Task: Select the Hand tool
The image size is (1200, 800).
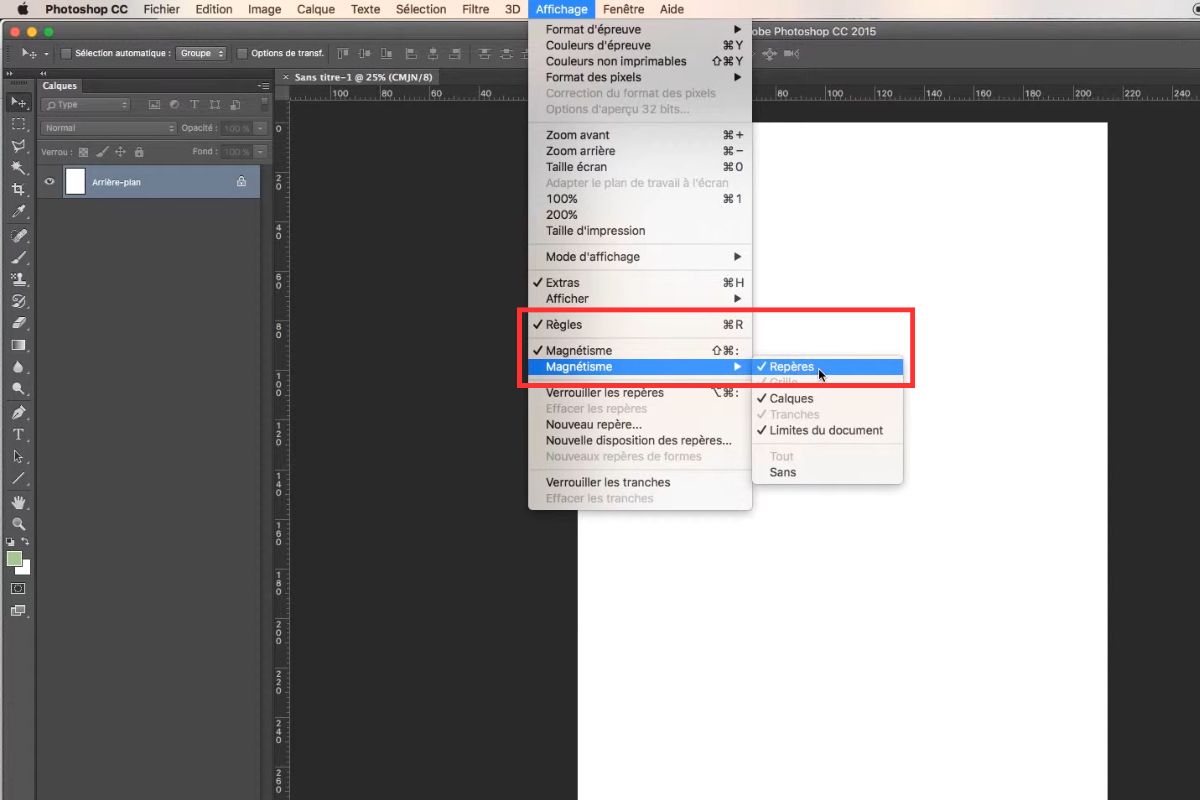Action: (18, 502)
